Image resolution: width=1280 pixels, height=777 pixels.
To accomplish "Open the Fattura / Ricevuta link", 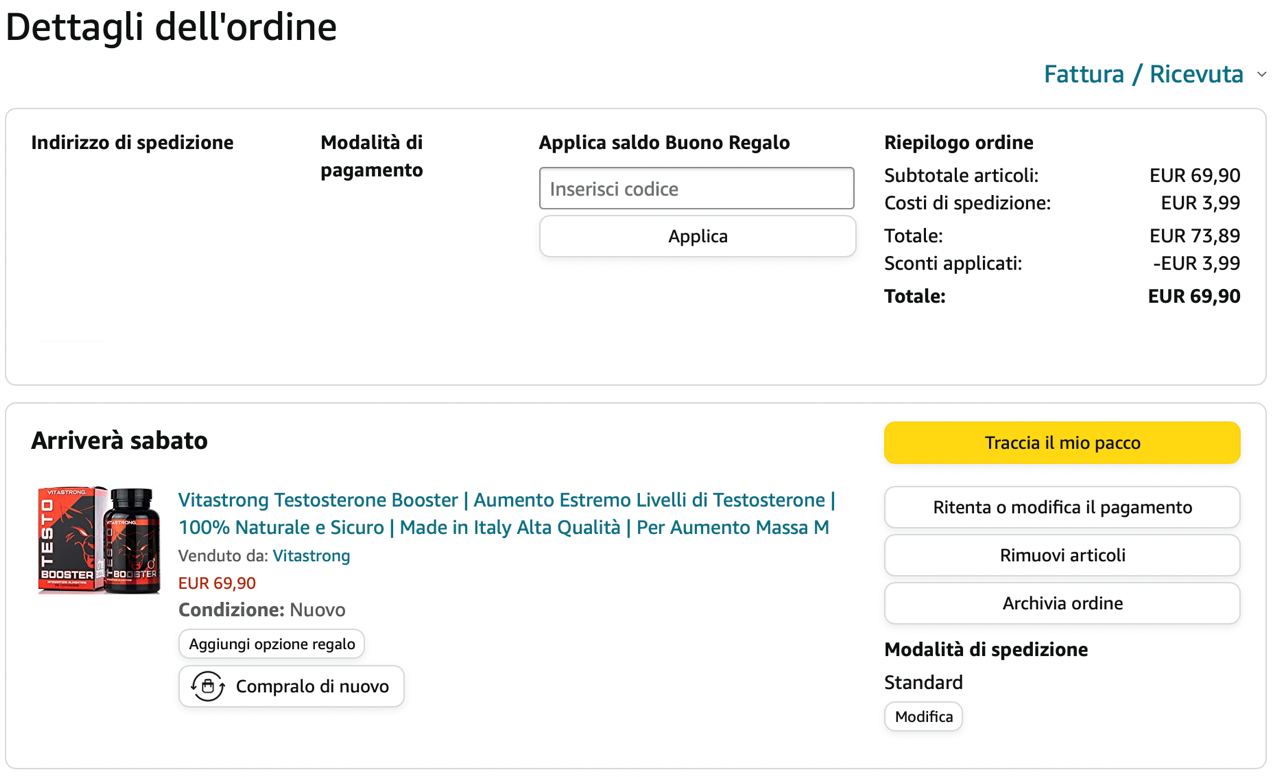I will [1143, 74].
